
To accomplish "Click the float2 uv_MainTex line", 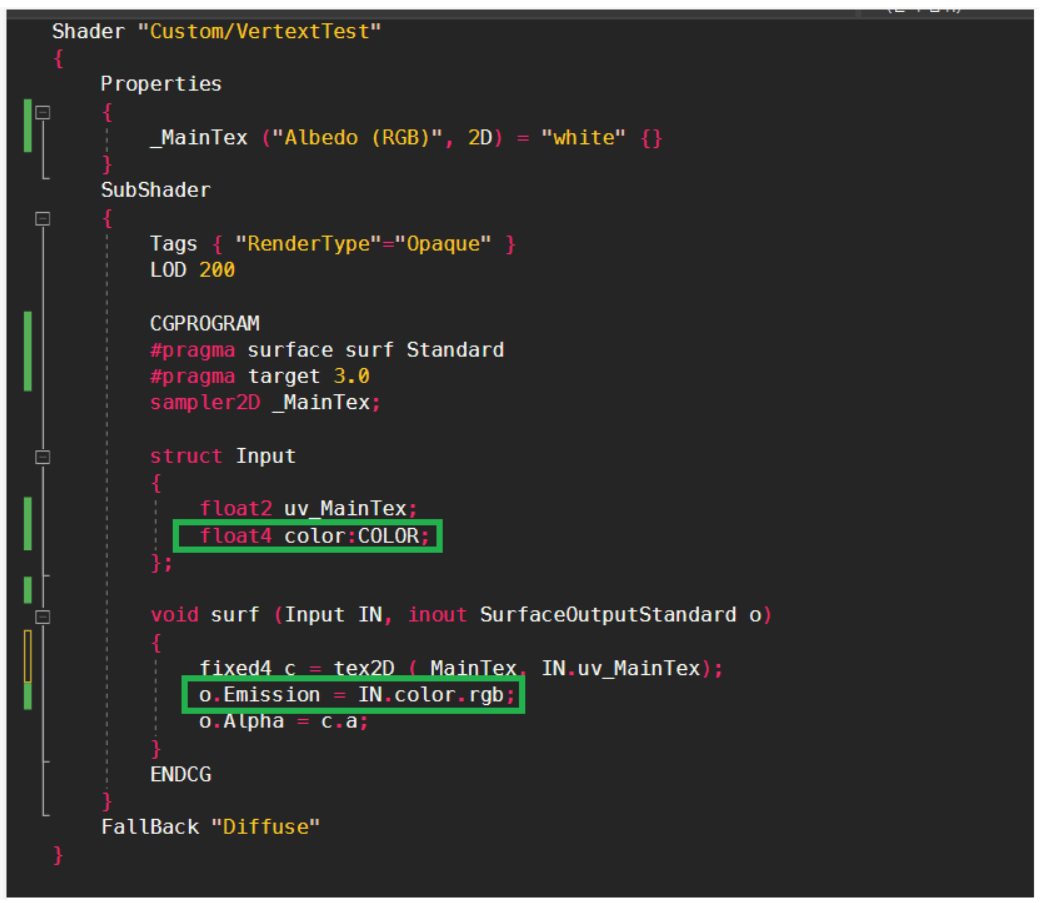I will click(309, 509).
